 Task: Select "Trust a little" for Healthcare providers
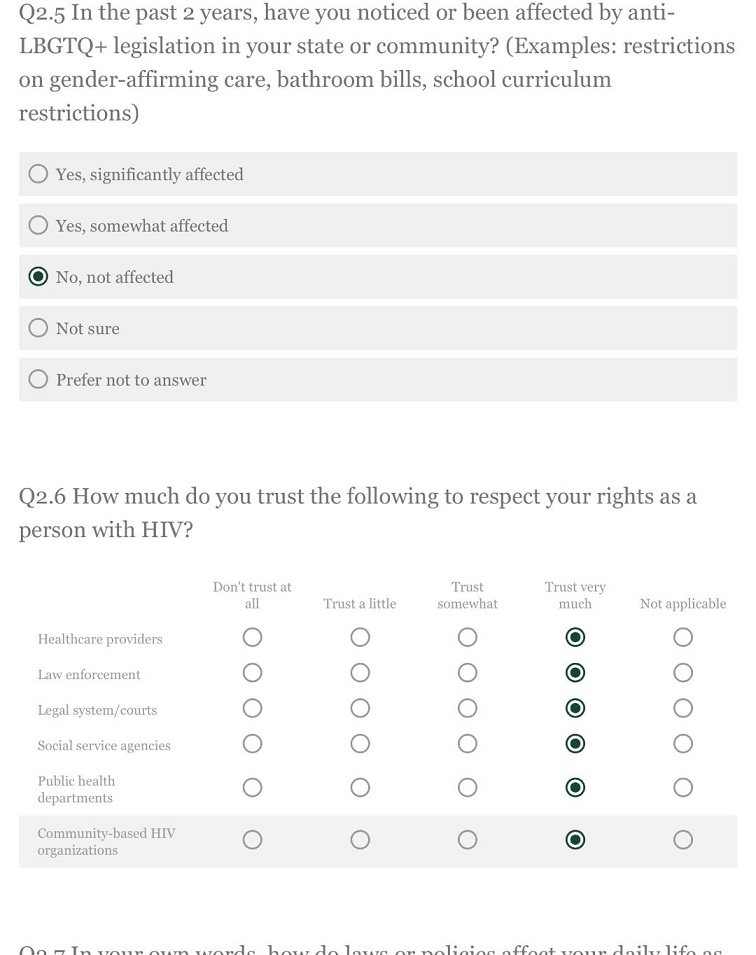[x=360, y=636]
